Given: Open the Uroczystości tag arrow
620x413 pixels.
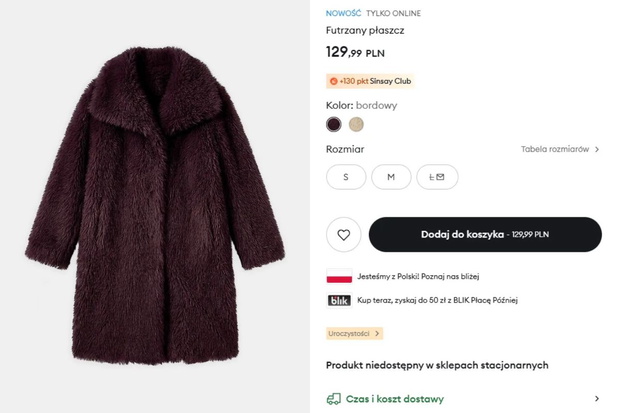Looking at the screenshot, I should click(x=377, y=333).
